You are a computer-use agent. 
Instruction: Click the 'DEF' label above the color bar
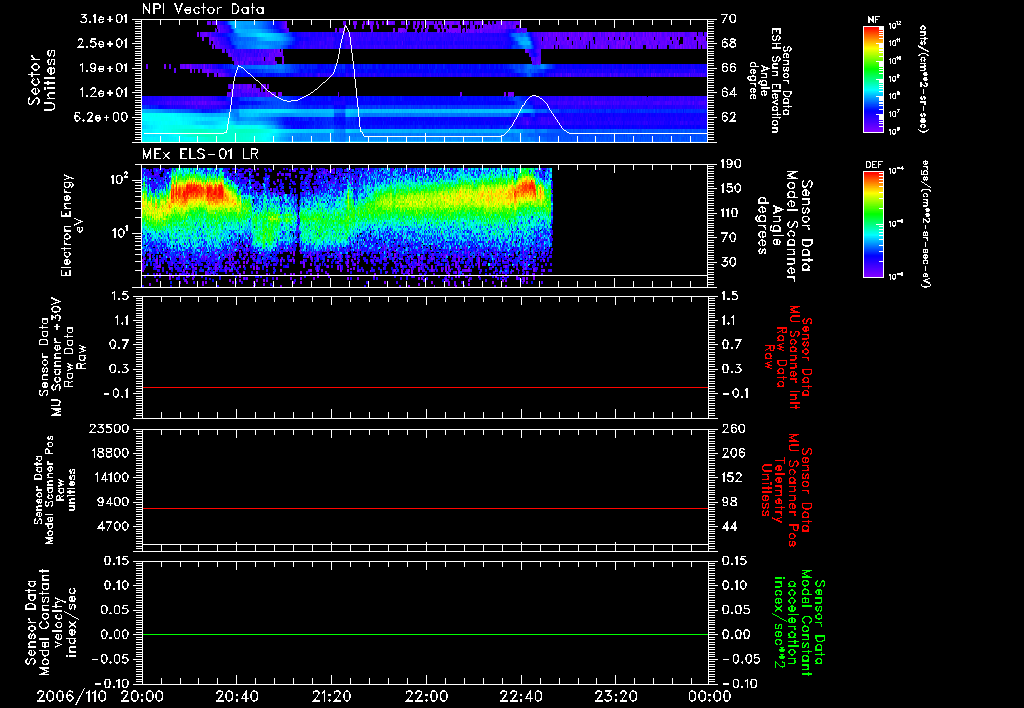[x=874, y=165]
